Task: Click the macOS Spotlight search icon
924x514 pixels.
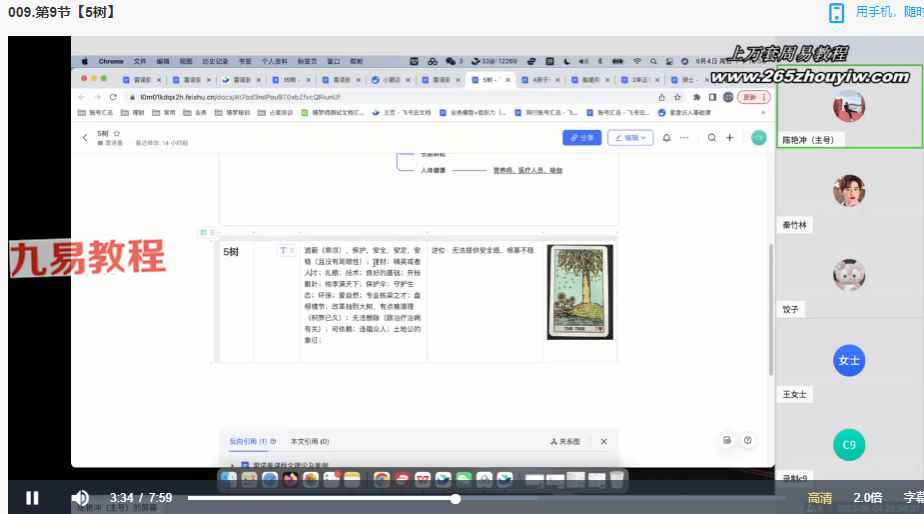Action: [x=653, y=61]
